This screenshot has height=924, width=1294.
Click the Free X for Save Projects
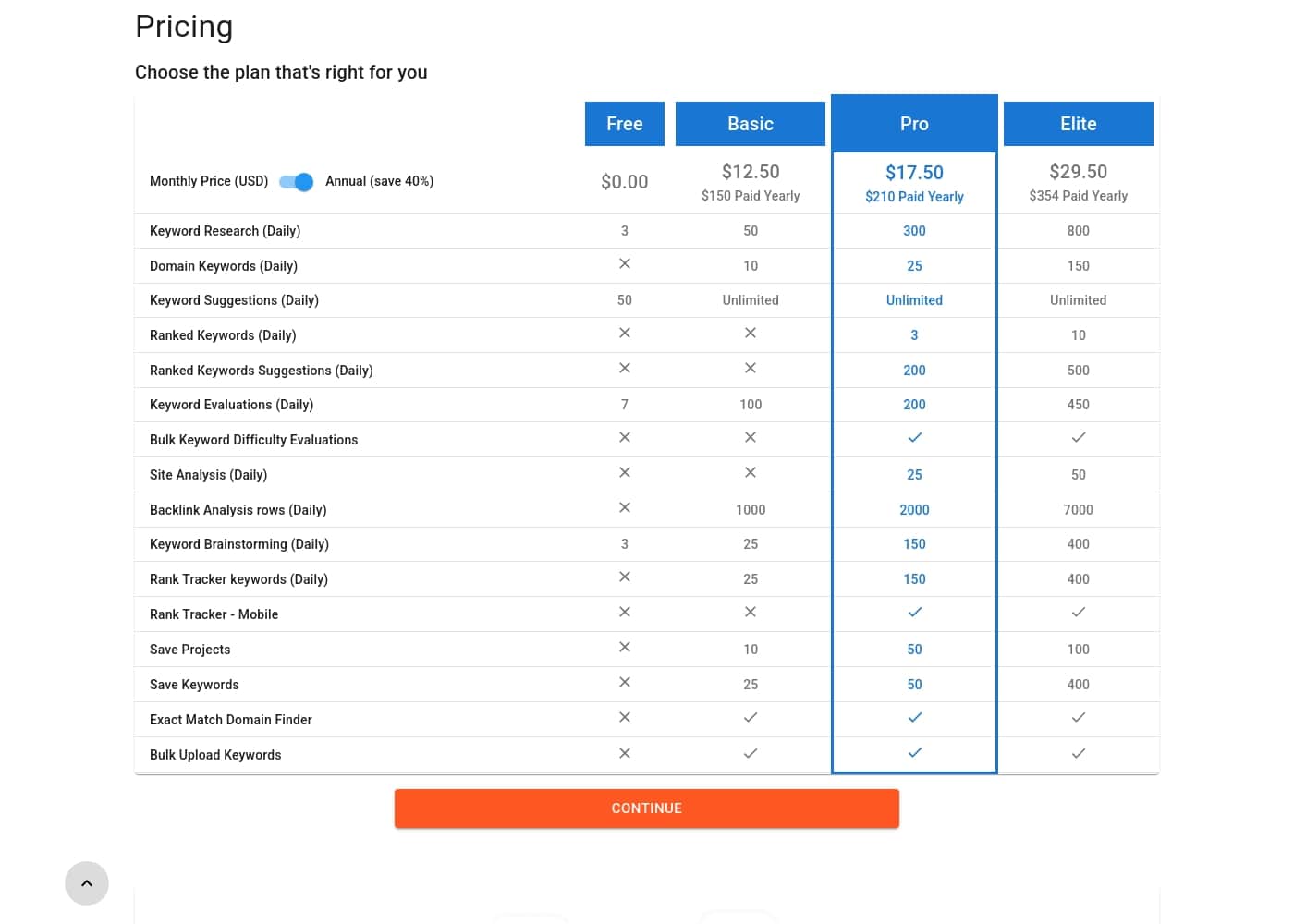coord(625,648)
